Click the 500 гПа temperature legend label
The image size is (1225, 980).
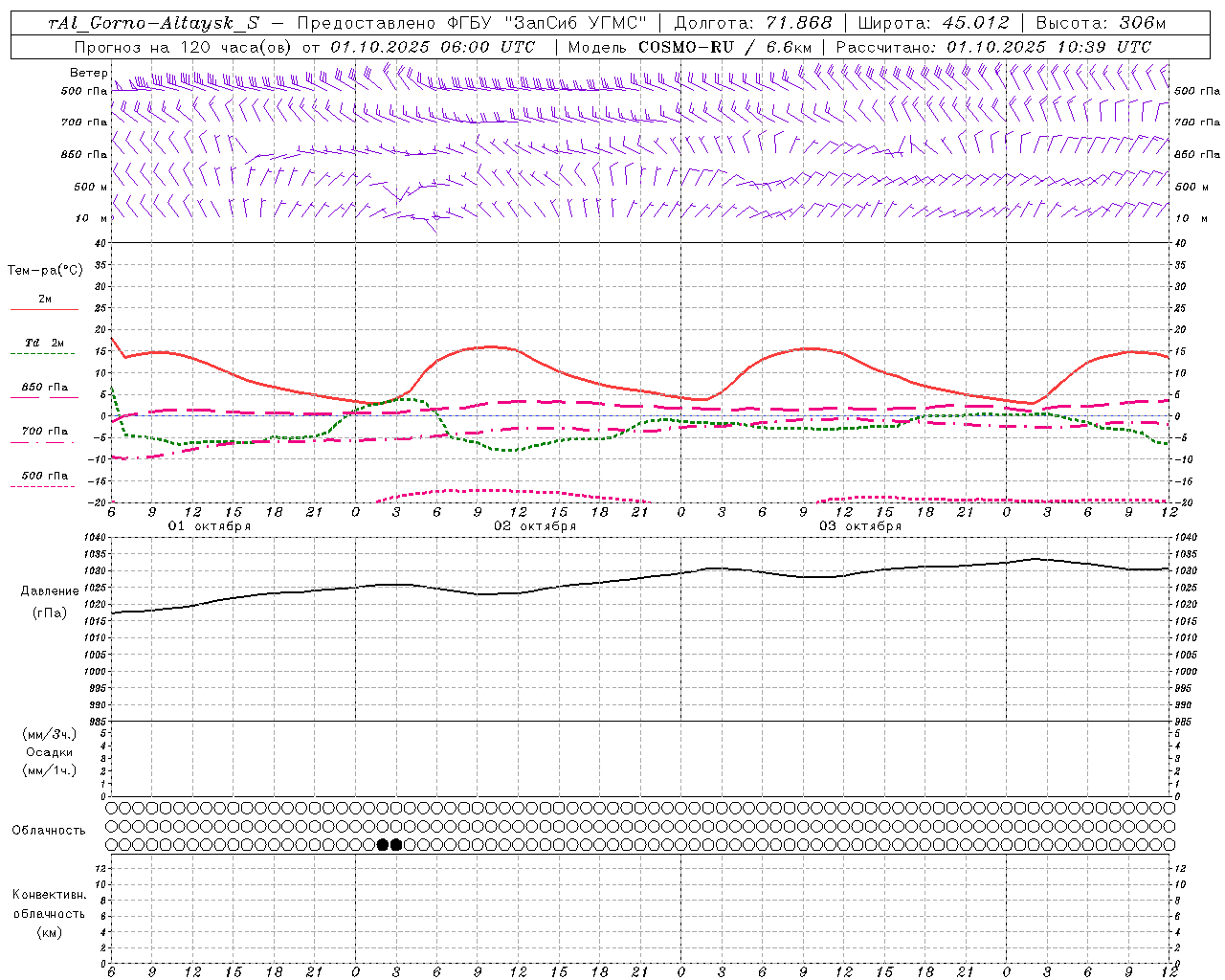(x=45, y=476)
